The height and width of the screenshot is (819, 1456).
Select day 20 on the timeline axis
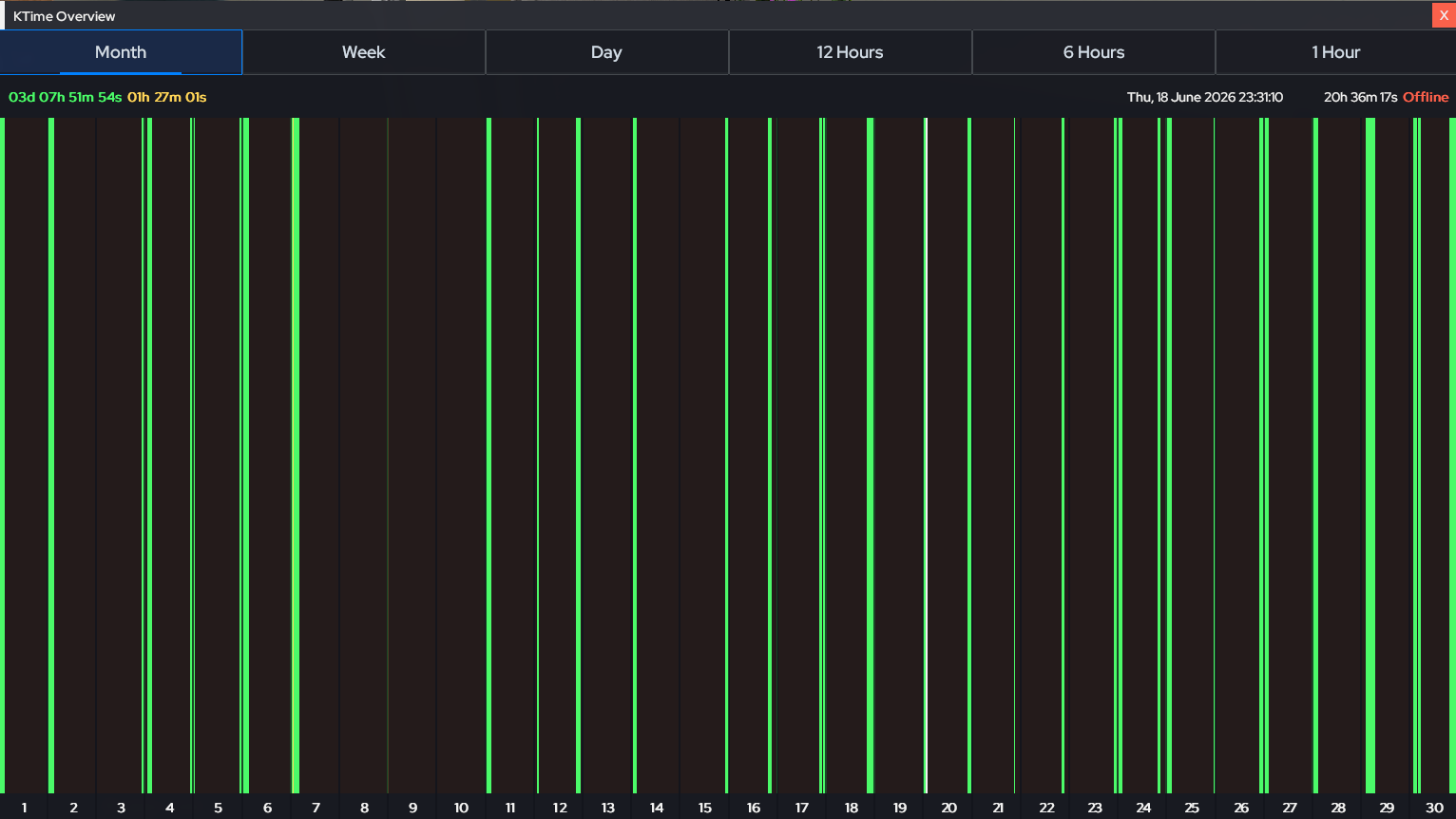point(948,808)
